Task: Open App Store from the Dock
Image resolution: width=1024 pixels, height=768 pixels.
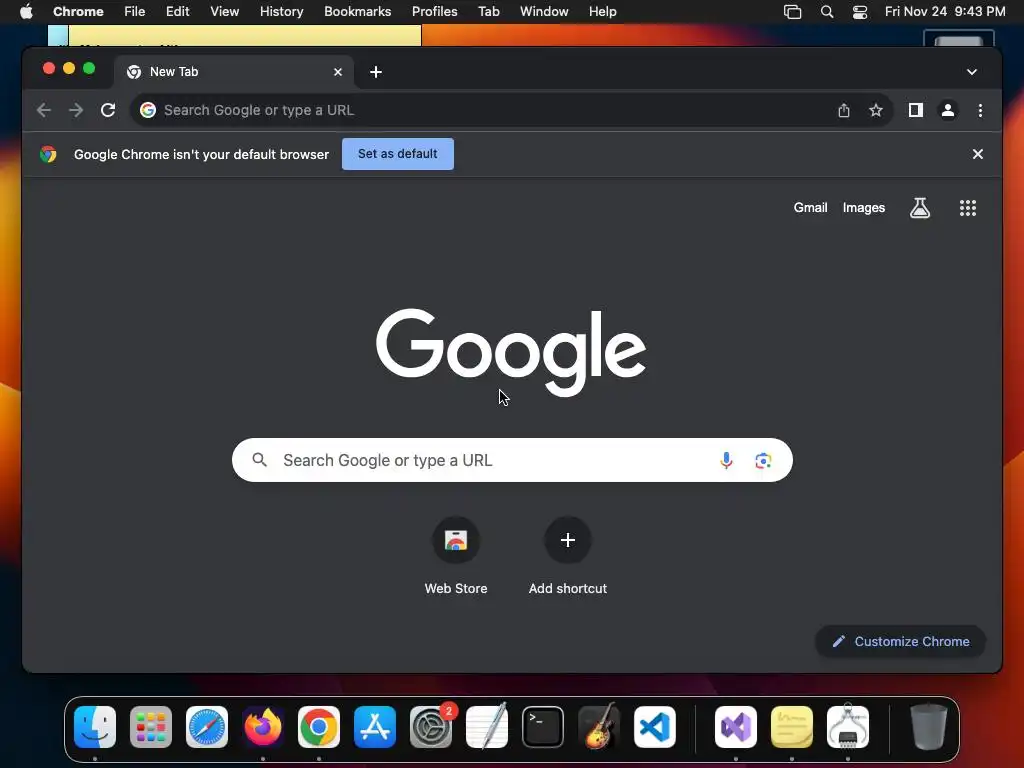Action: (x=375, y=727)
